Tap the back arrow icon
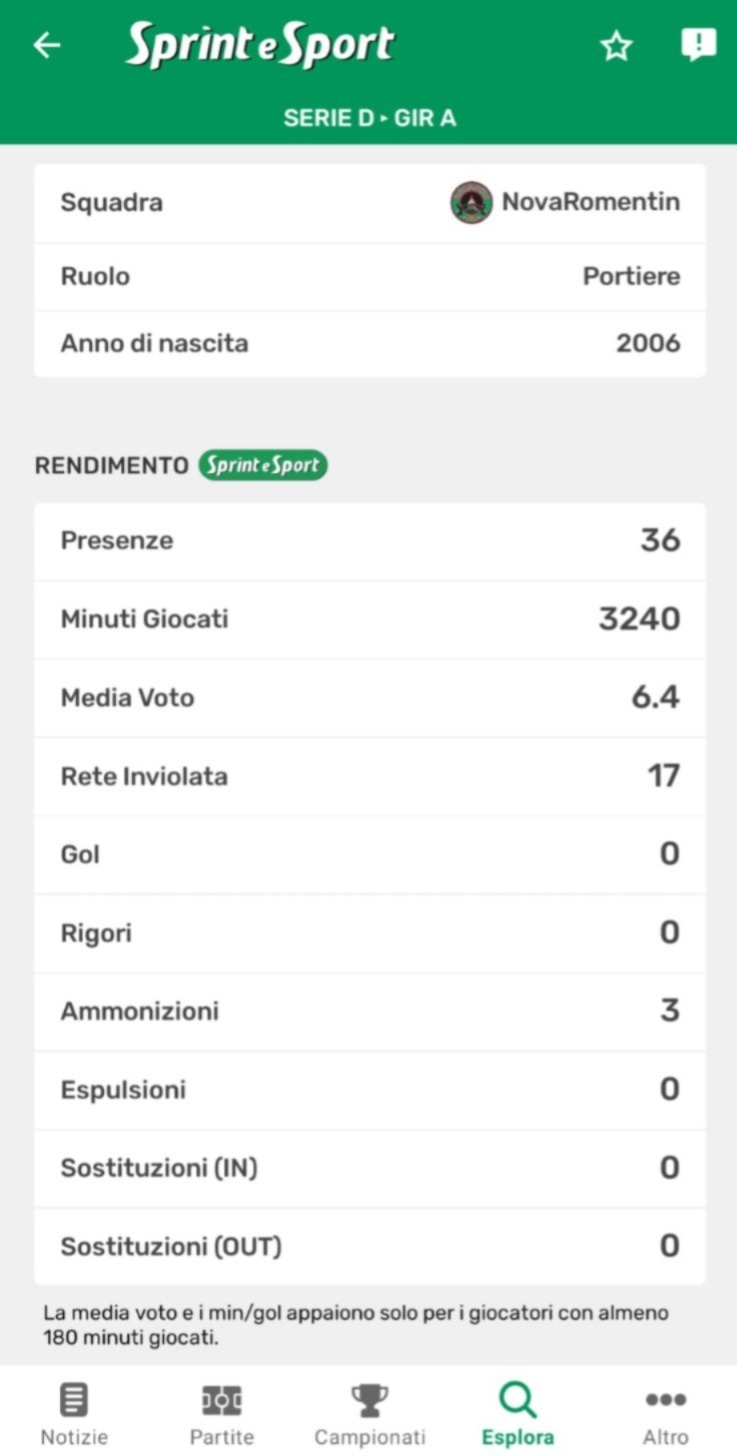The width and height of the screenshot is (737, 1456). click(47, 45)
